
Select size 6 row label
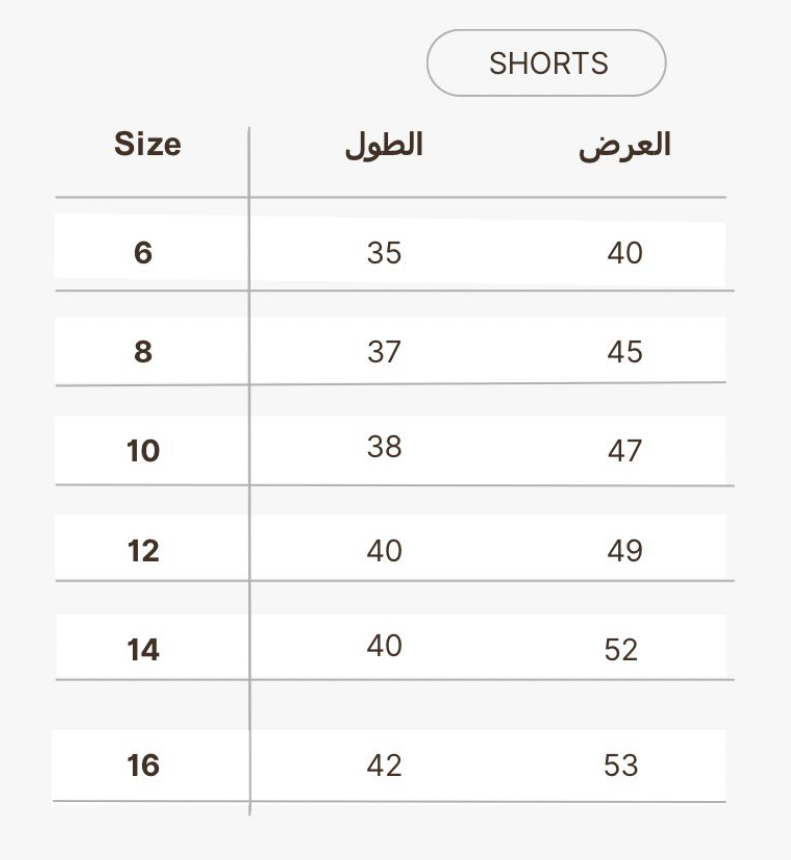[x=143, y=253]
